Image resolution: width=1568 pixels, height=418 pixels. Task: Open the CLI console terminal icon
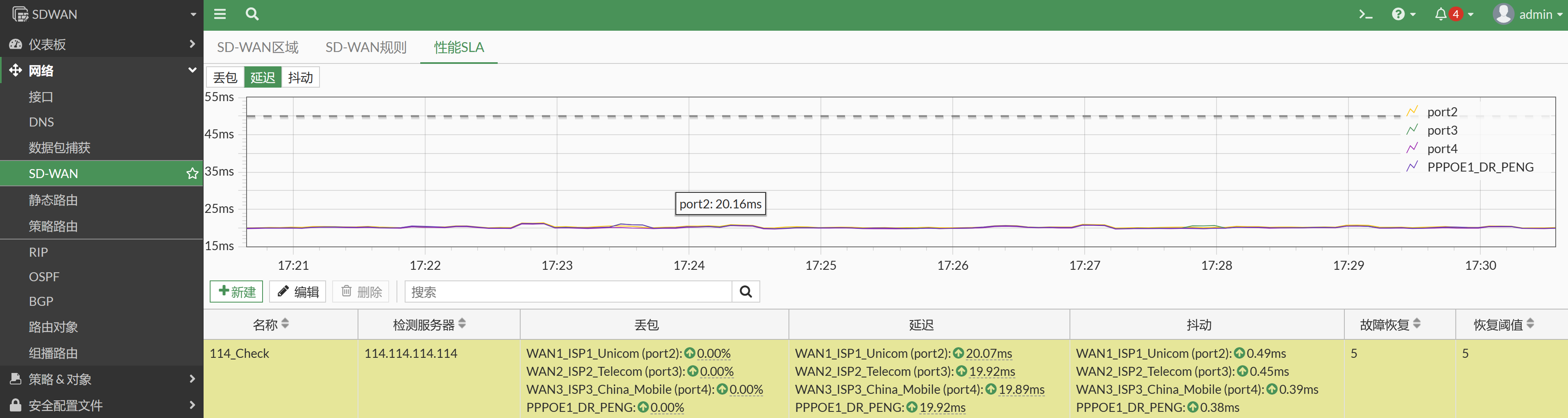(x=1365, y=14)
